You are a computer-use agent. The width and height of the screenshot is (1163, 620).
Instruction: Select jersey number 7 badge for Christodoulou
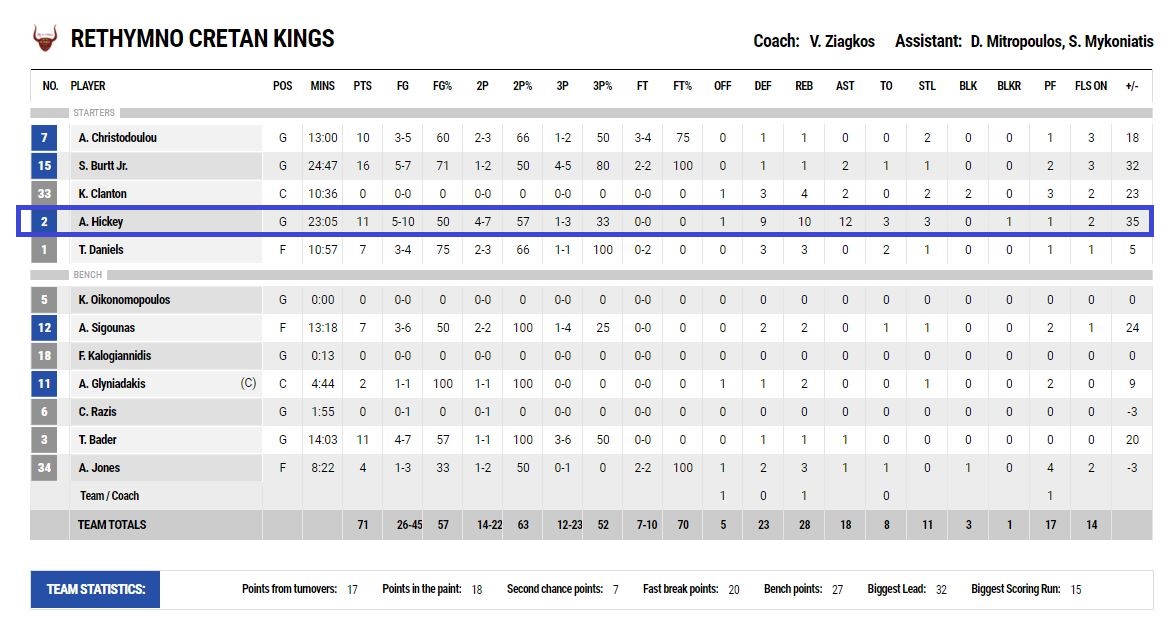click(45, 137)
